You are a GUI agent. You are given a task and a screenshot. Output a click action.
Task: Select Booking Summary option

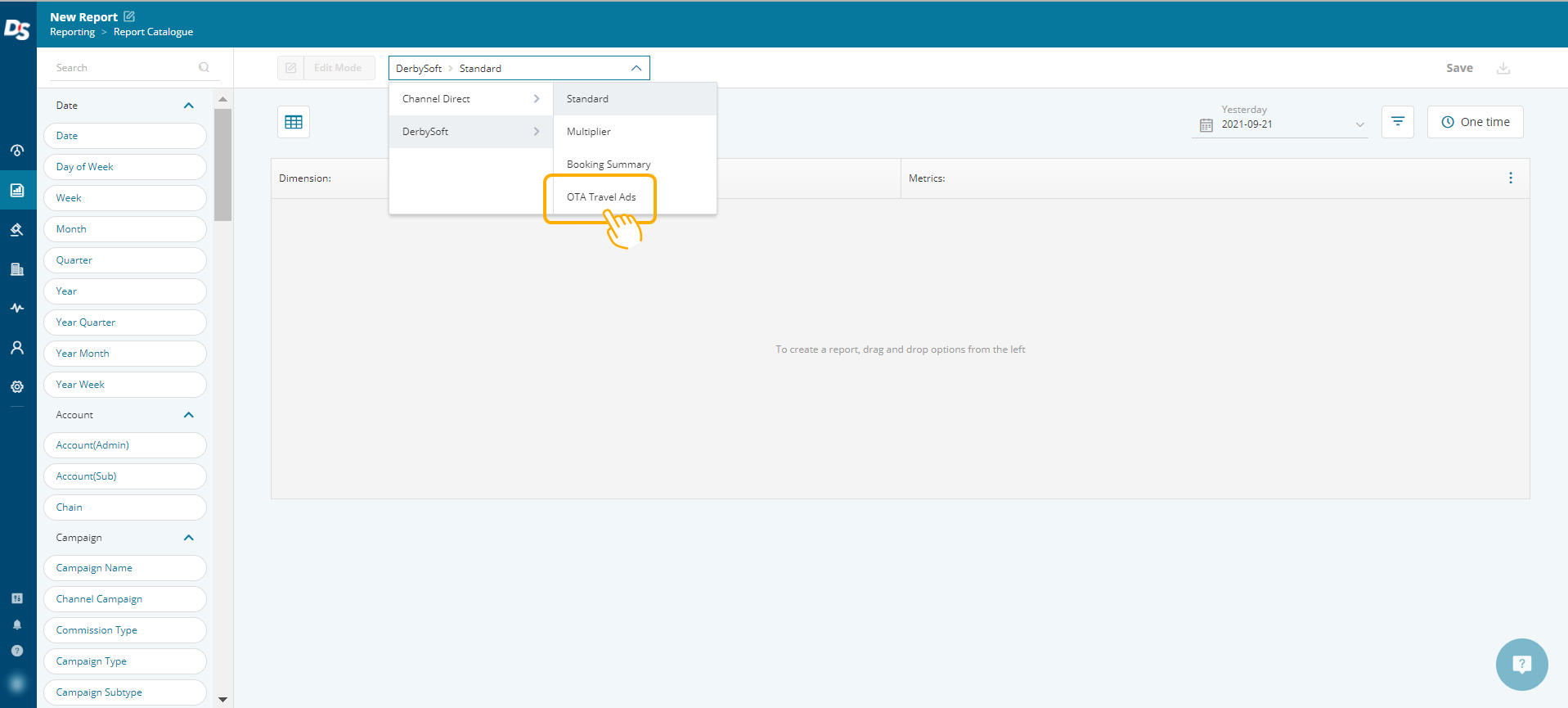pyautogui.click(x=635, y=165)
